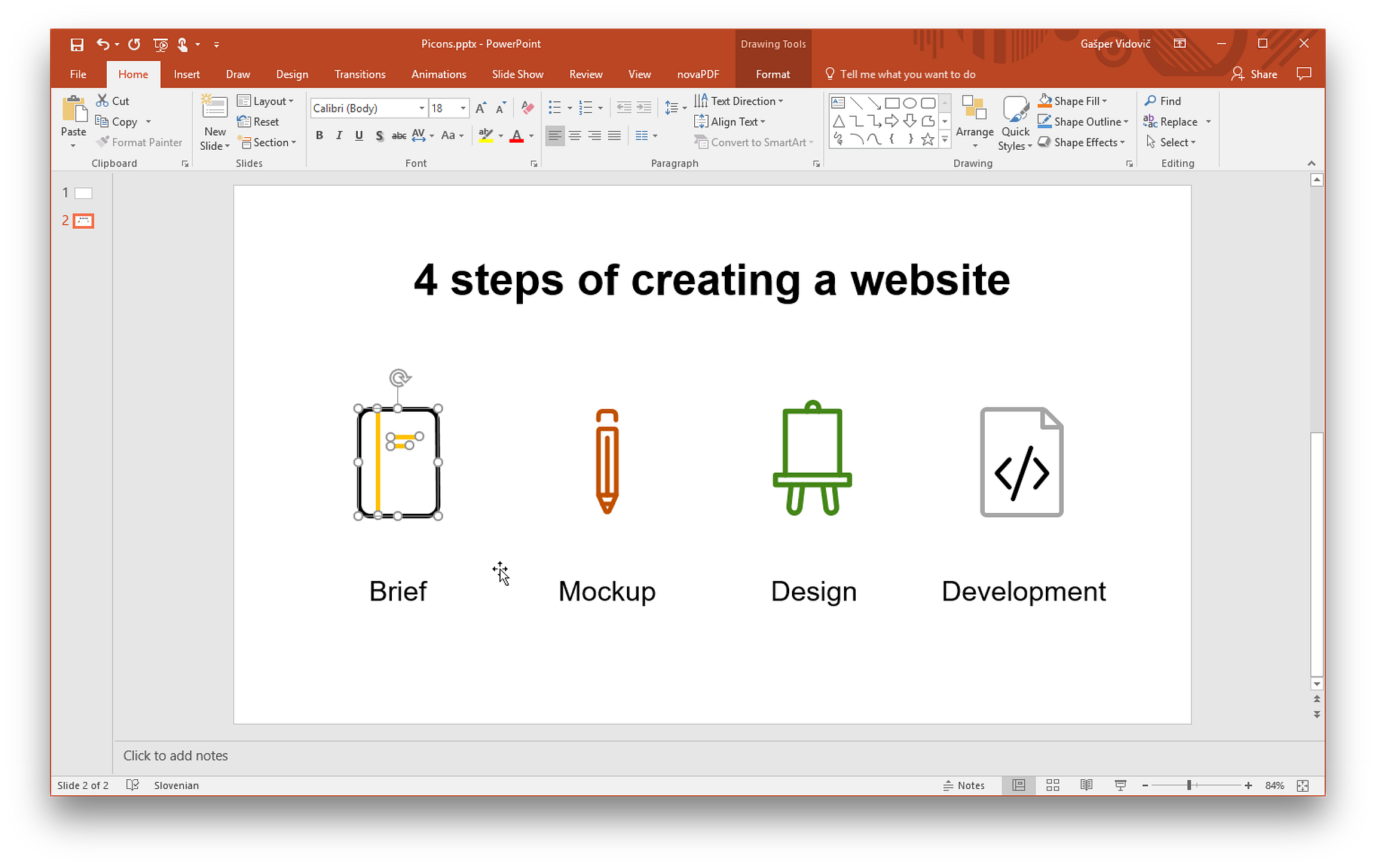Clear all formatting eraser icon
The width and height of the screenshot is (1387, 868).
[x=527, y=107]
